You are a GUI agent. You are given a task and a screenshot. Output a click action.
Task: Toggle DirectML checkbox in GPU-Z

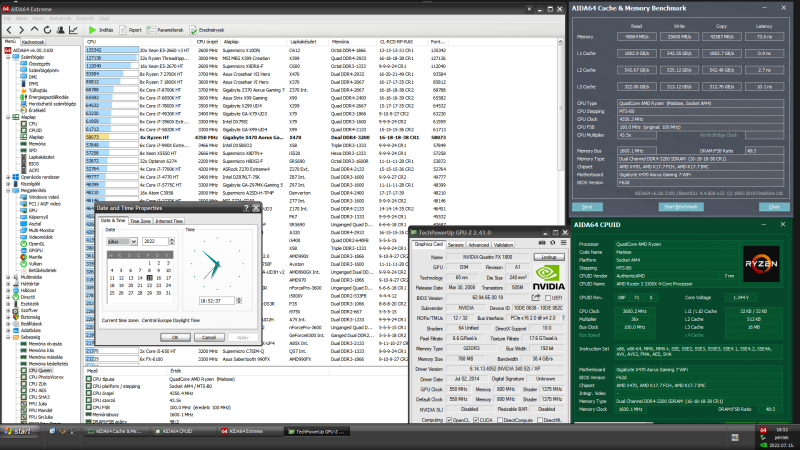(x=539, y=420)
